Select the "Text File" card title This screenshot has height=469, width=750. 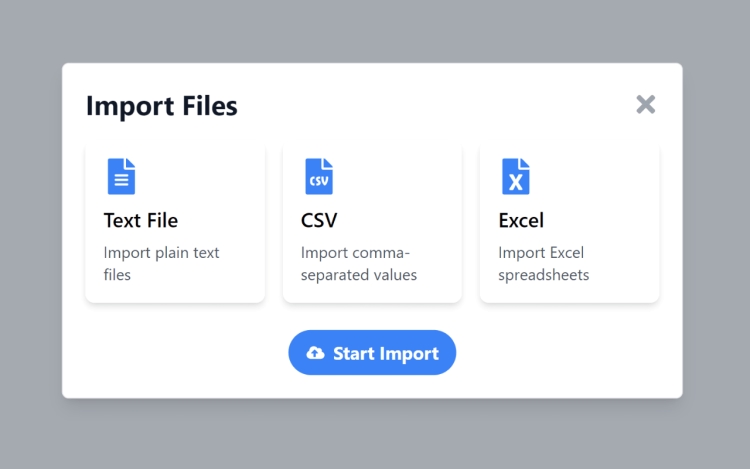pyautogui.click(x=141, y=220)
